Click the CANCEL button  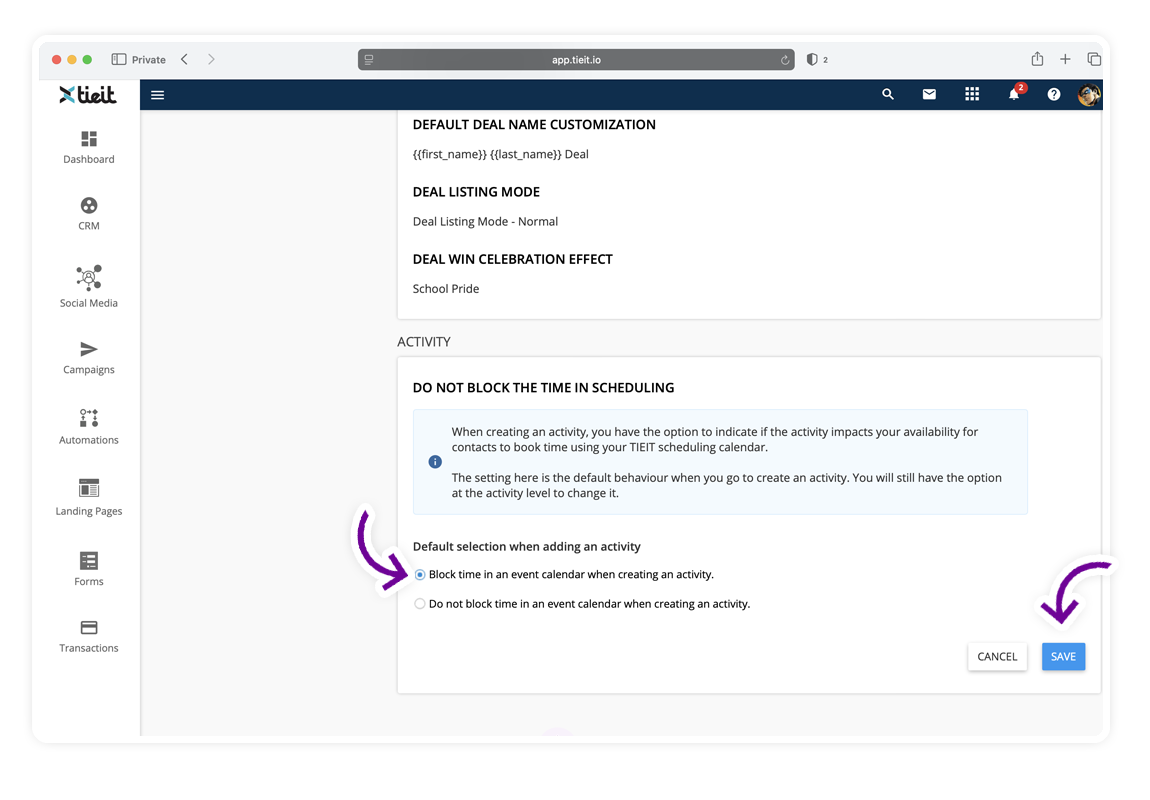pyautogui.click(x=997, y=656)
